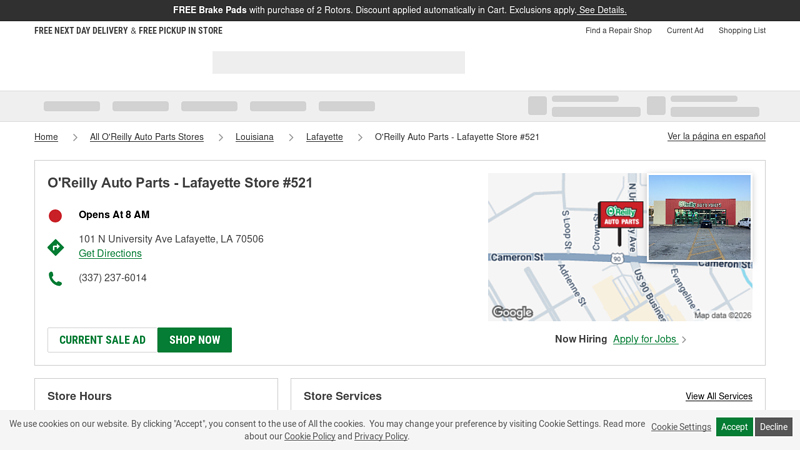Viewport: 800px width, 450px height.
Task: Click the Opens At 8 AM text
Action: pyautogui.click(x=114, y=215)
